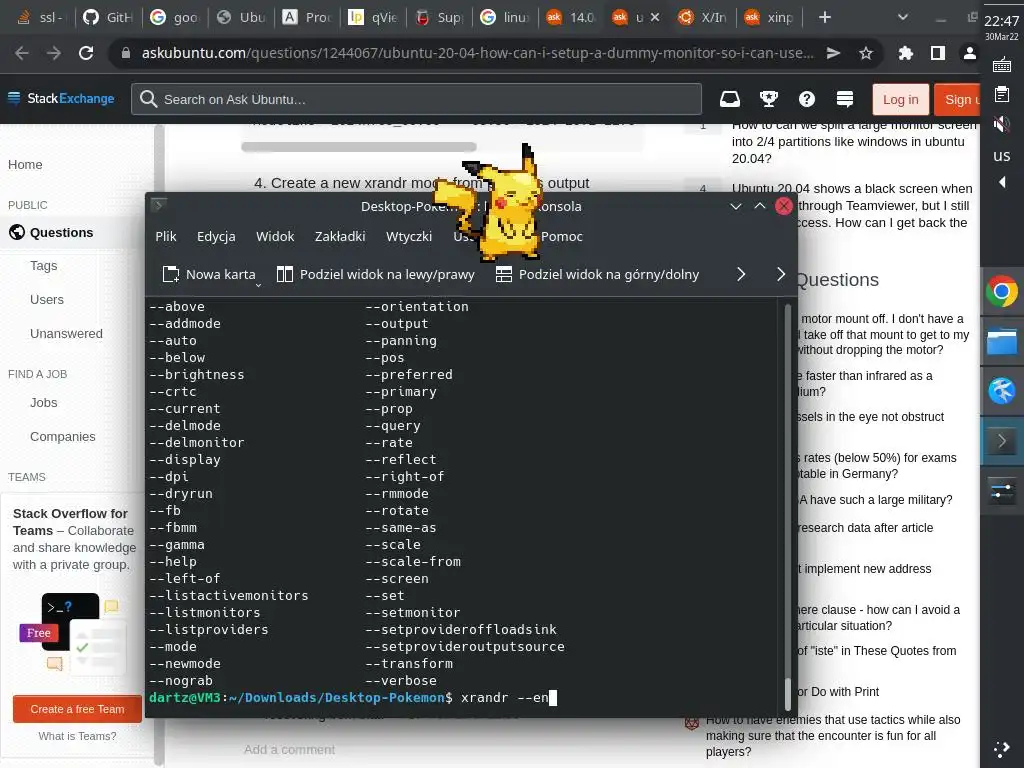1024x768 pixels.
Task: Open Dolphin file manager from panel
Action: click(x=1002, y=342)
